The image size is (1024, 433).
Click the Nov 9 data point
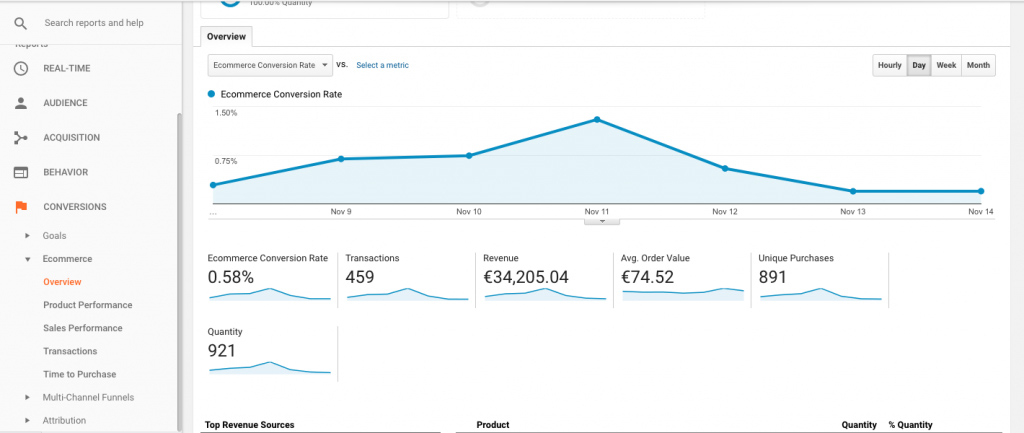(341, 159)
